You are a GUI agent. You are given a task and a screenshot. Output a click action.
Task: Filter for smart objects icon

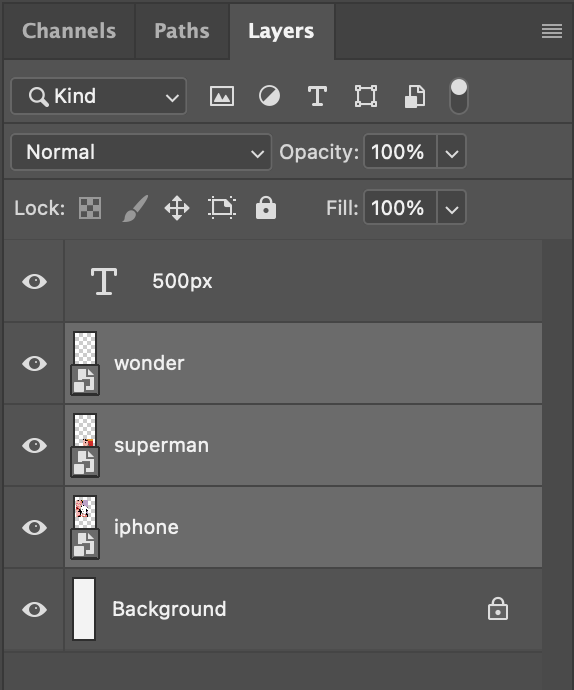(415, 96)
